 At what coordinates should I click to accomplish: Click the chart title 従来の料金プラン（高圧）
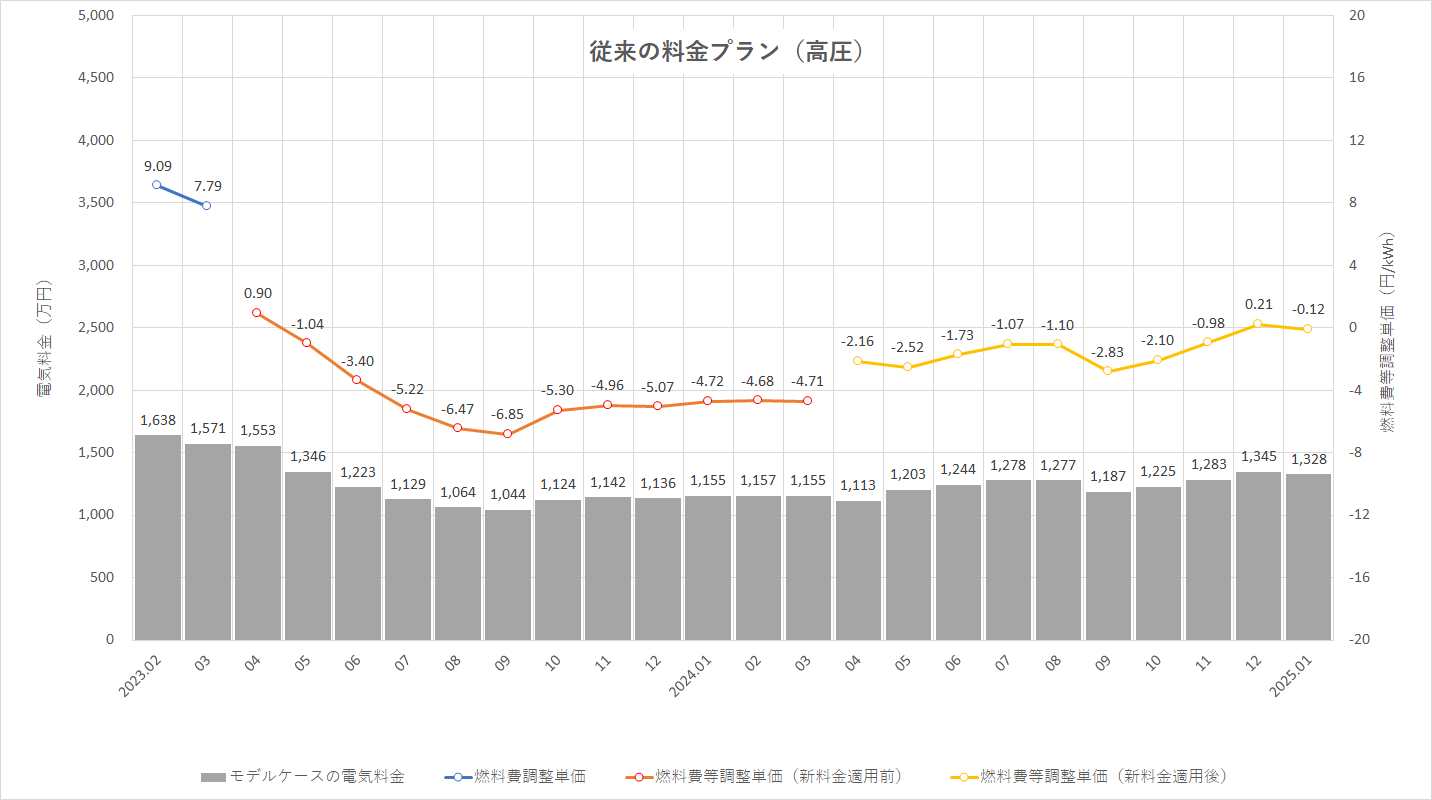coord(727,52)
